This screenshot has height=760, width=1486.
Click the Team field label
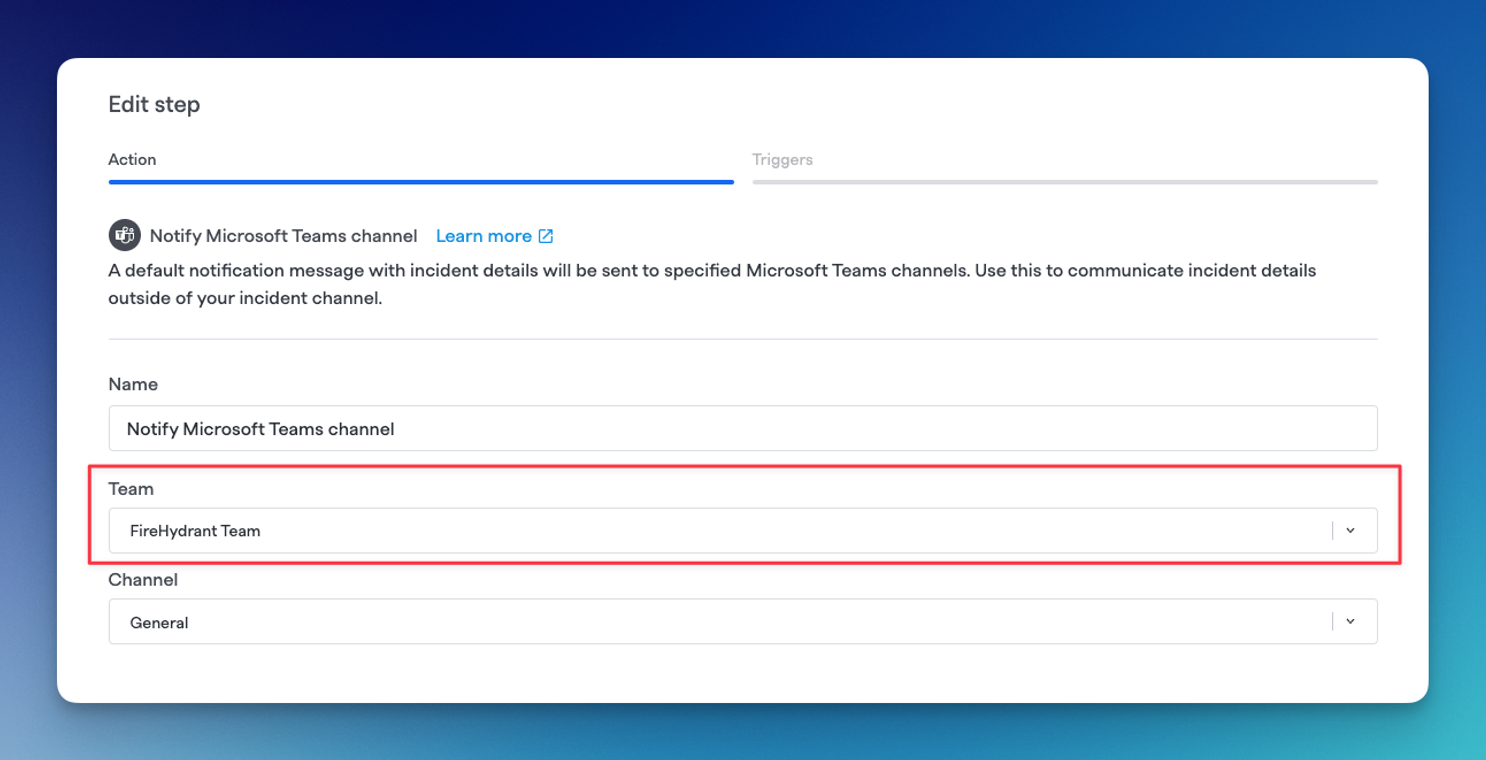pyautogui.click(x=131, y=489)
